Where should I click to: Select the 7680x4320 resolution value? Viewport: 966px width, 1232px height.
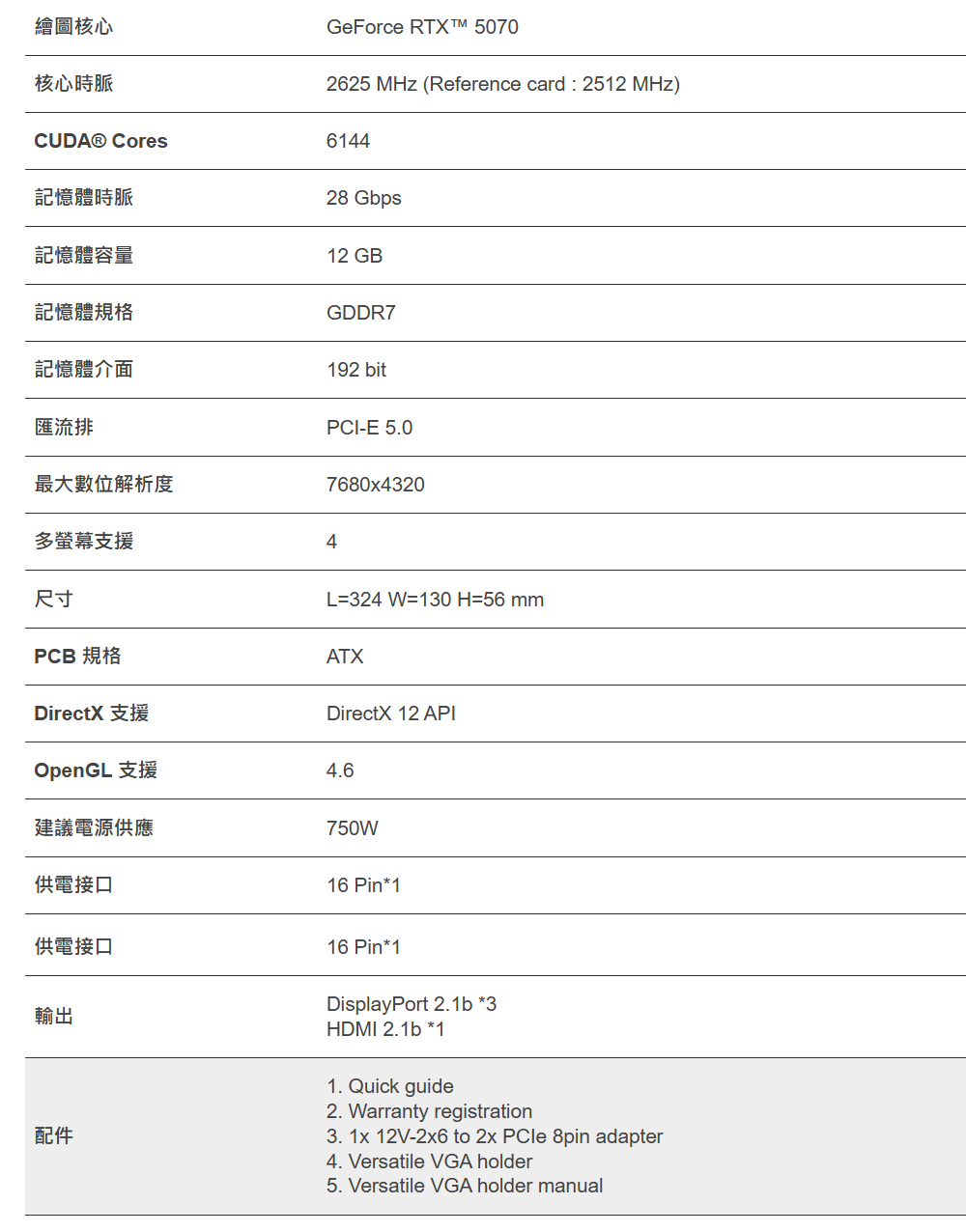pos(375,485)
